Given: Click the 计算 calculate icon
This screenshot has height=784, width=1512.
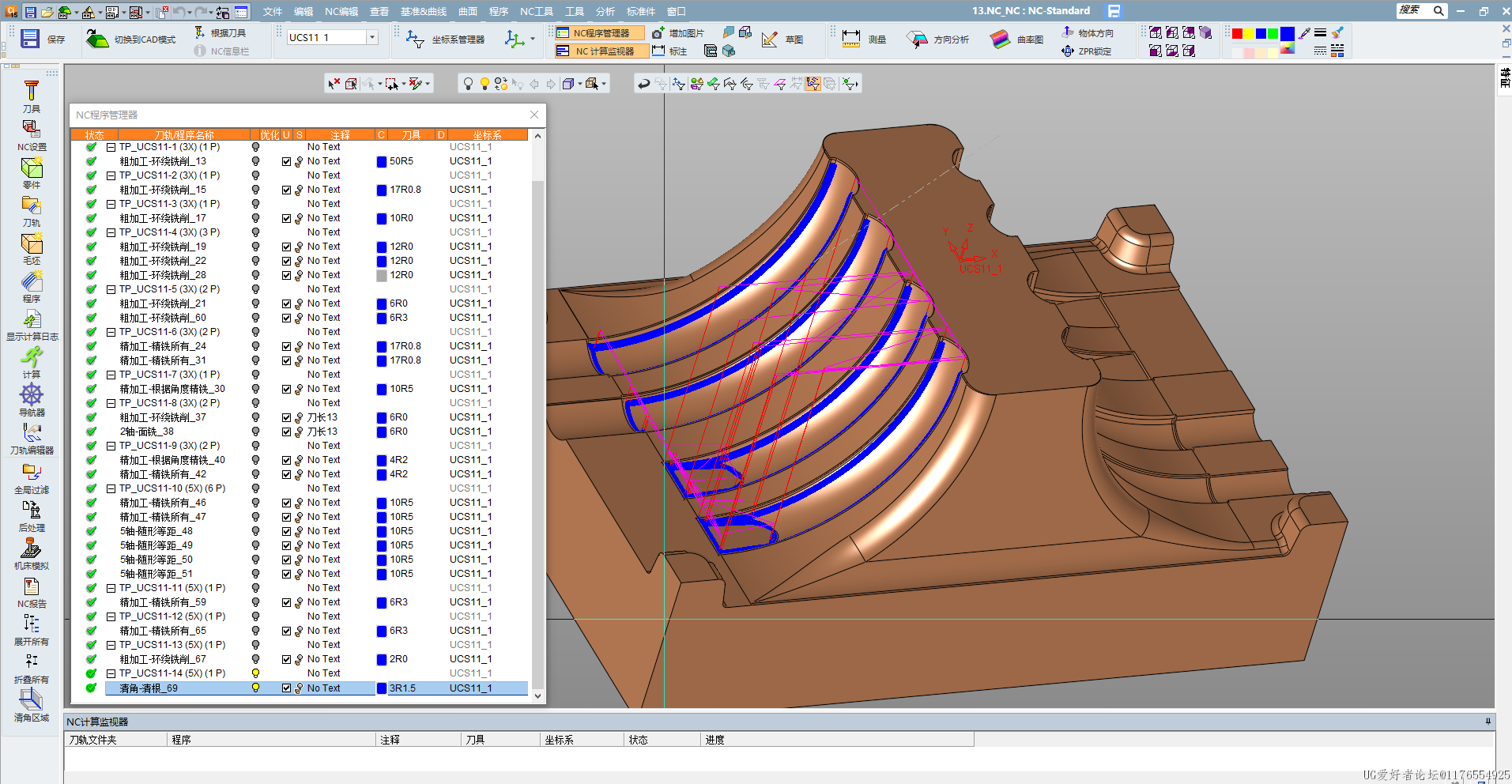Looking at the screenshot, I should (32, 363).
